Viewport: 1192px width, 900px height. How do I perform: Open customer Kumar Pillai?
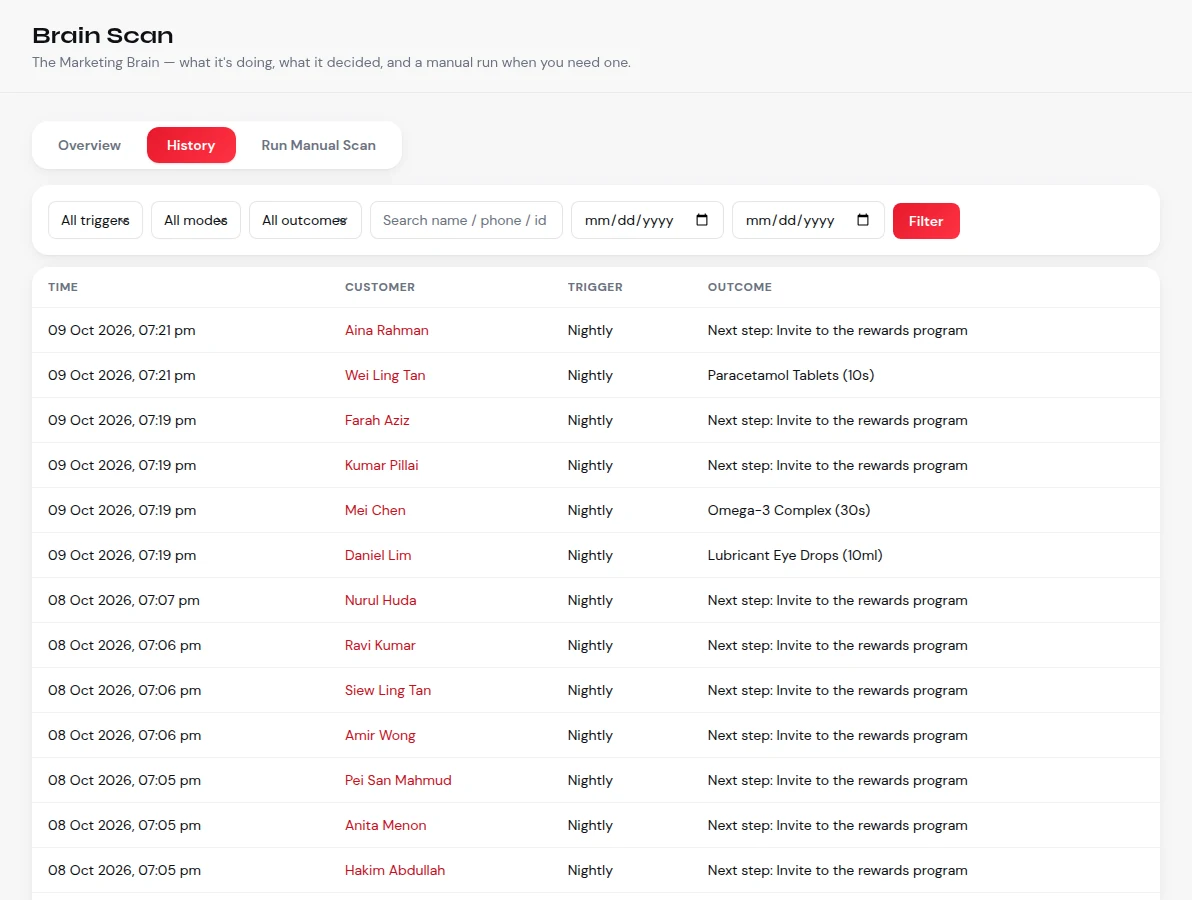(x=381, y=465)
